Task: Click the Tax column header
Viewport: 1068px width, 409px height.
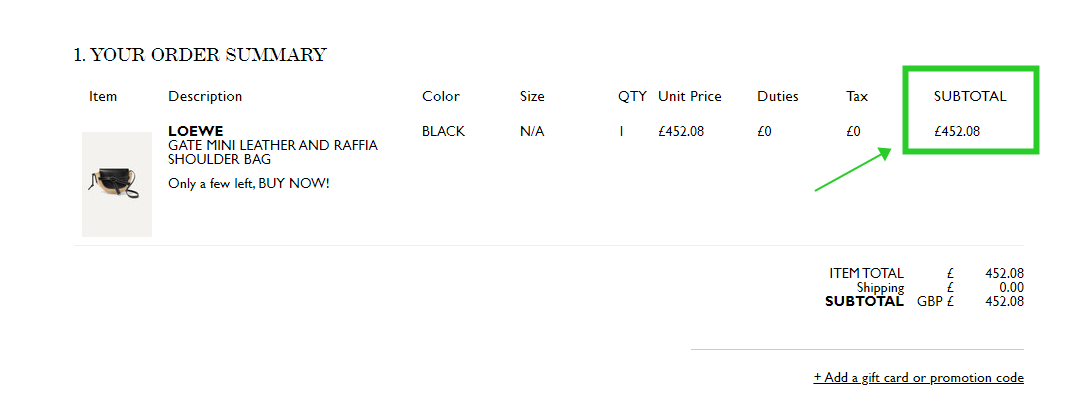Action: (857, 96)
